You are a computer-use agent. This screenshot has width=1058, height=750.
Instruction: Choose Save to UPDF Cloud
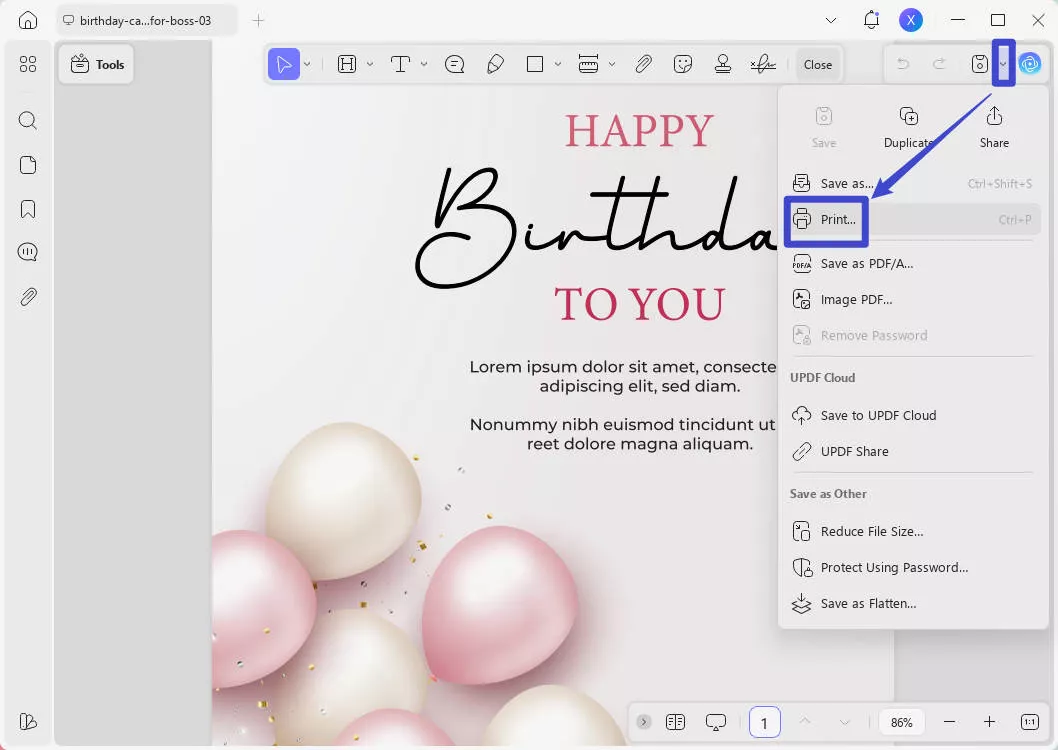912,415
